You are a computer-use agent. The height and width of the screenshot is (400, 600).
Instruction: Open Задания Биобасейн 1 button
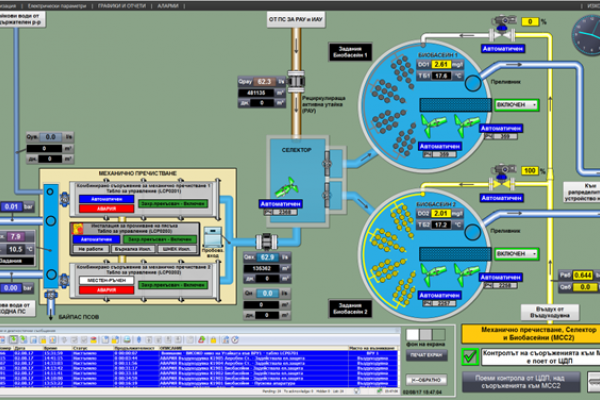[350, 52]
